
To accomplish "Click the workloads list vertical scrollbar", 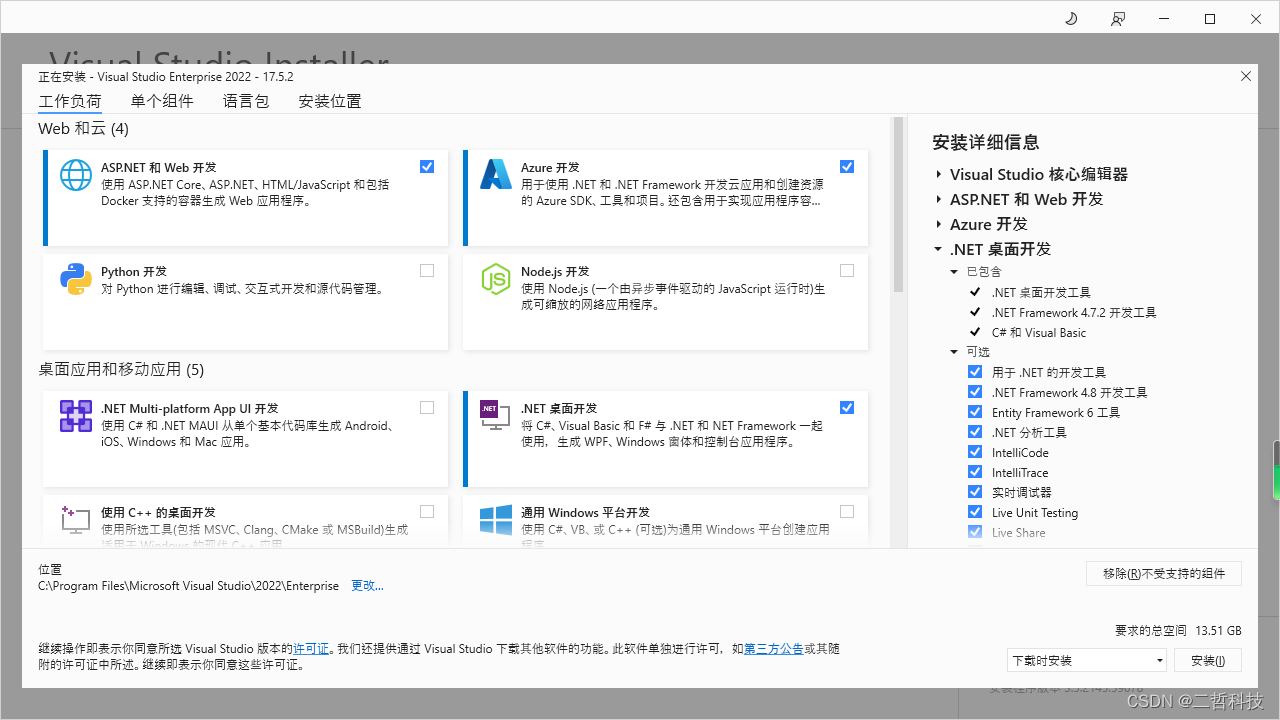I will (x=898, y=205).
